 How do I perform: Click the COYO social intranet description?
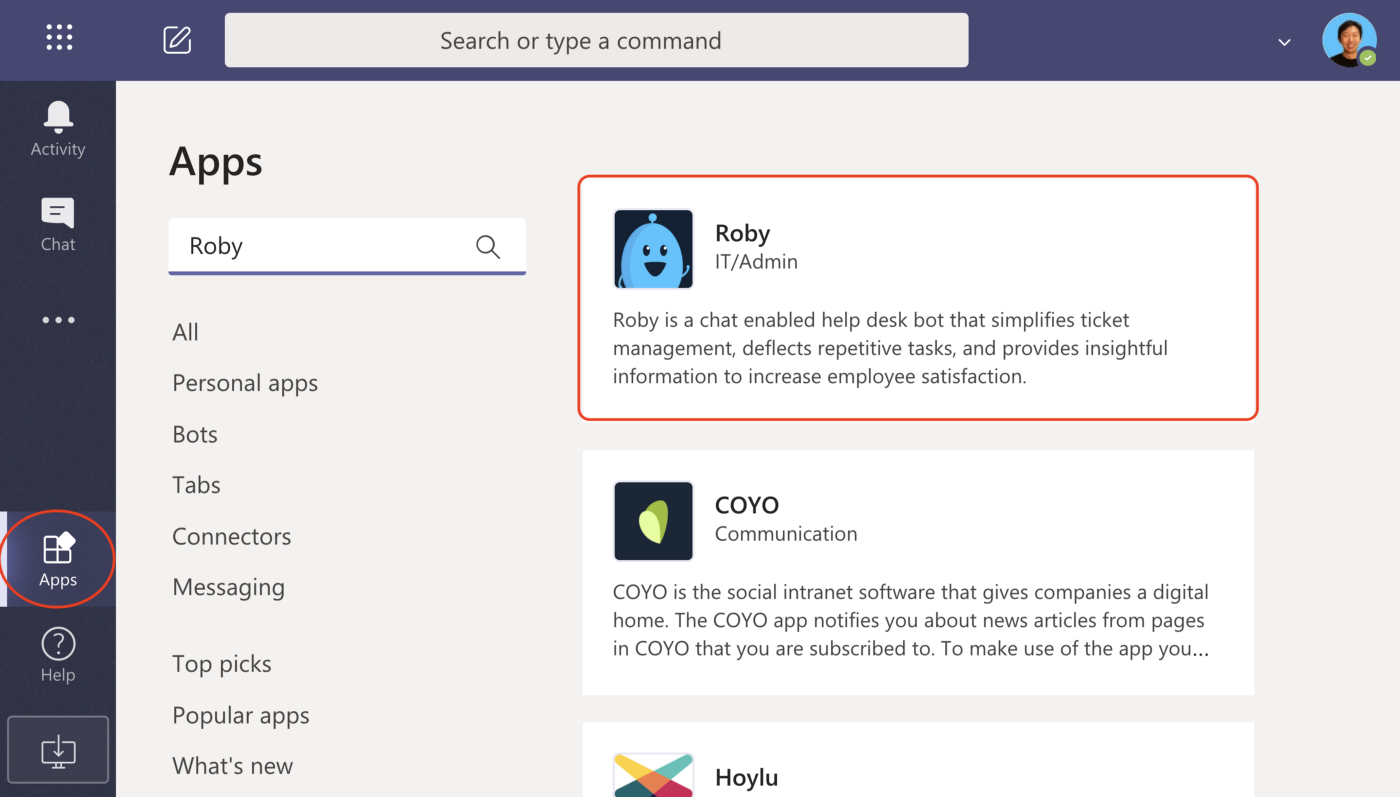911,620
